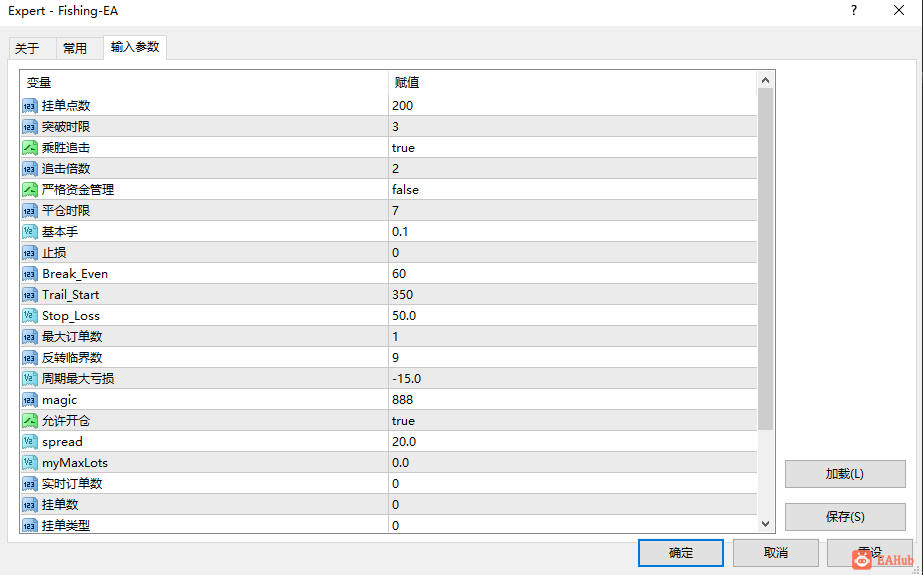Select the integer icon next to magic
Image resolution: width=923 pixels, height=575 pixels.
[x=29, y=400]
